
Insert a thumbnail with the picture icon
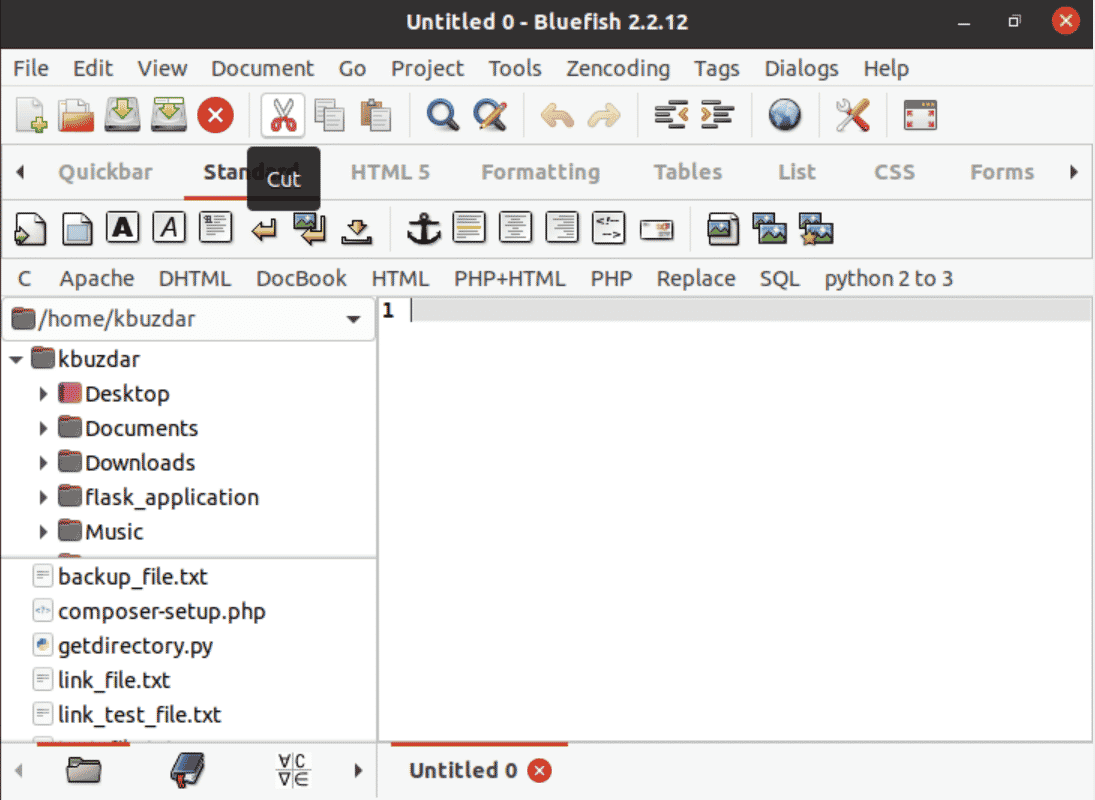coord(770,229)
